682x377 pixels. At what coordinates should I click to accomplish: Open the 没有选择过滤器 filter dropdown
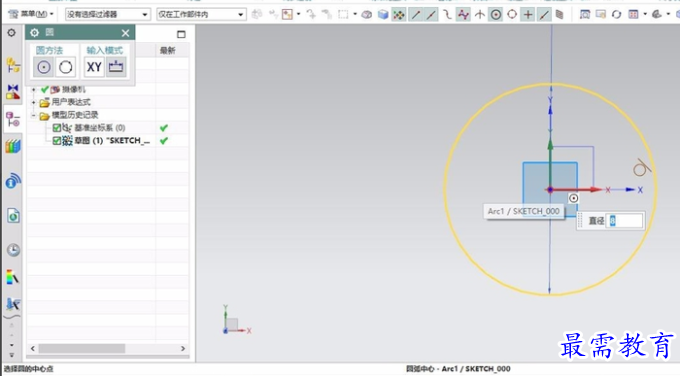point(107,14)
